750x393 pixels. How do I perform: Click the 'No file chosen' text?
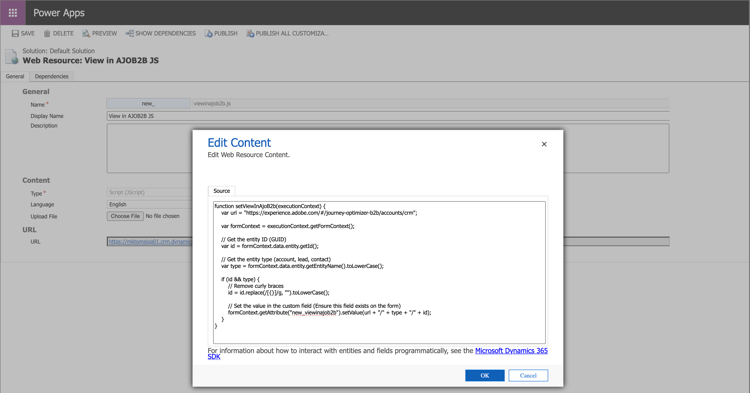(163, 216)
